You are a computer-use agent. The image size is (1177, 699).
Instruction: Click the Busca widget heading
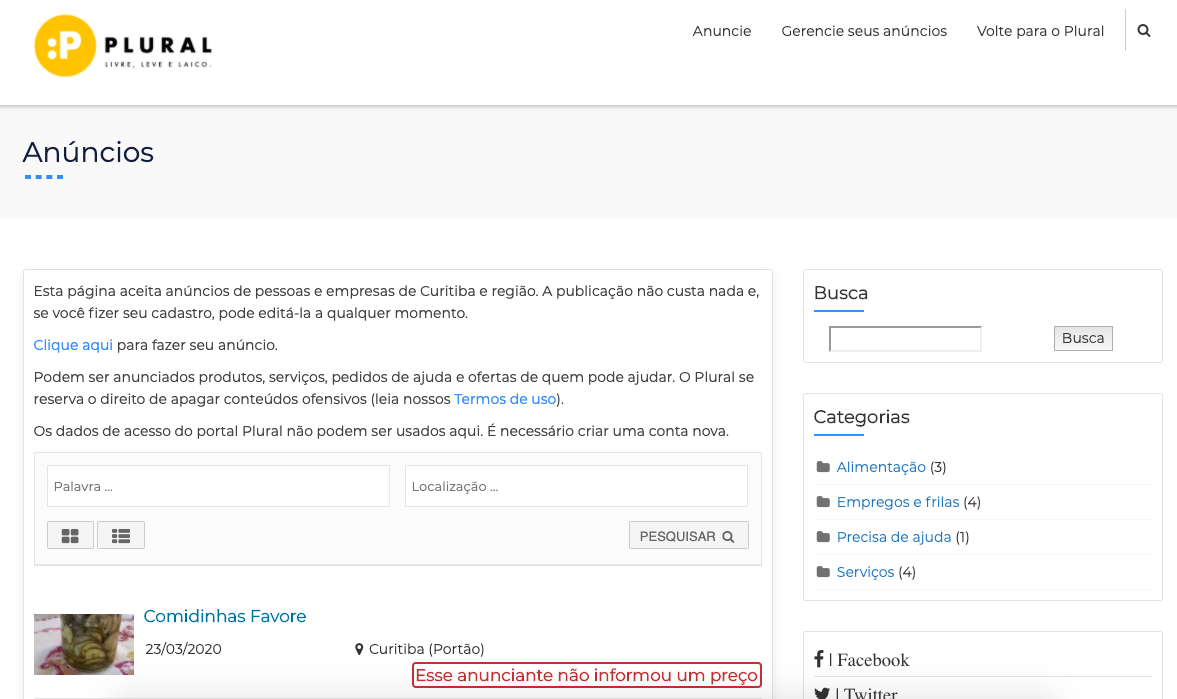point(841,293)
